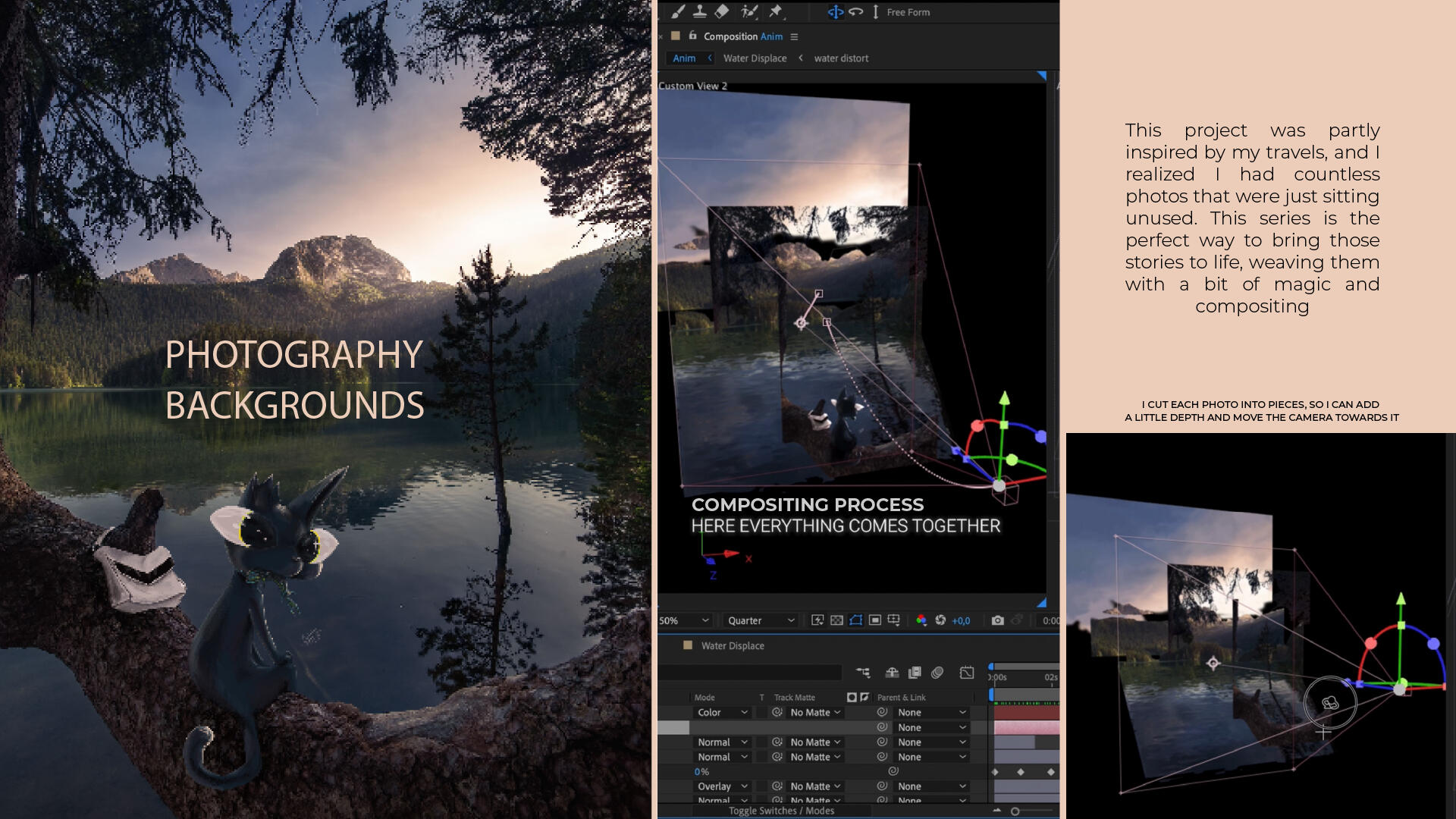Click the snapshot camera icon

pyautogui.click(x=997, y=620)
